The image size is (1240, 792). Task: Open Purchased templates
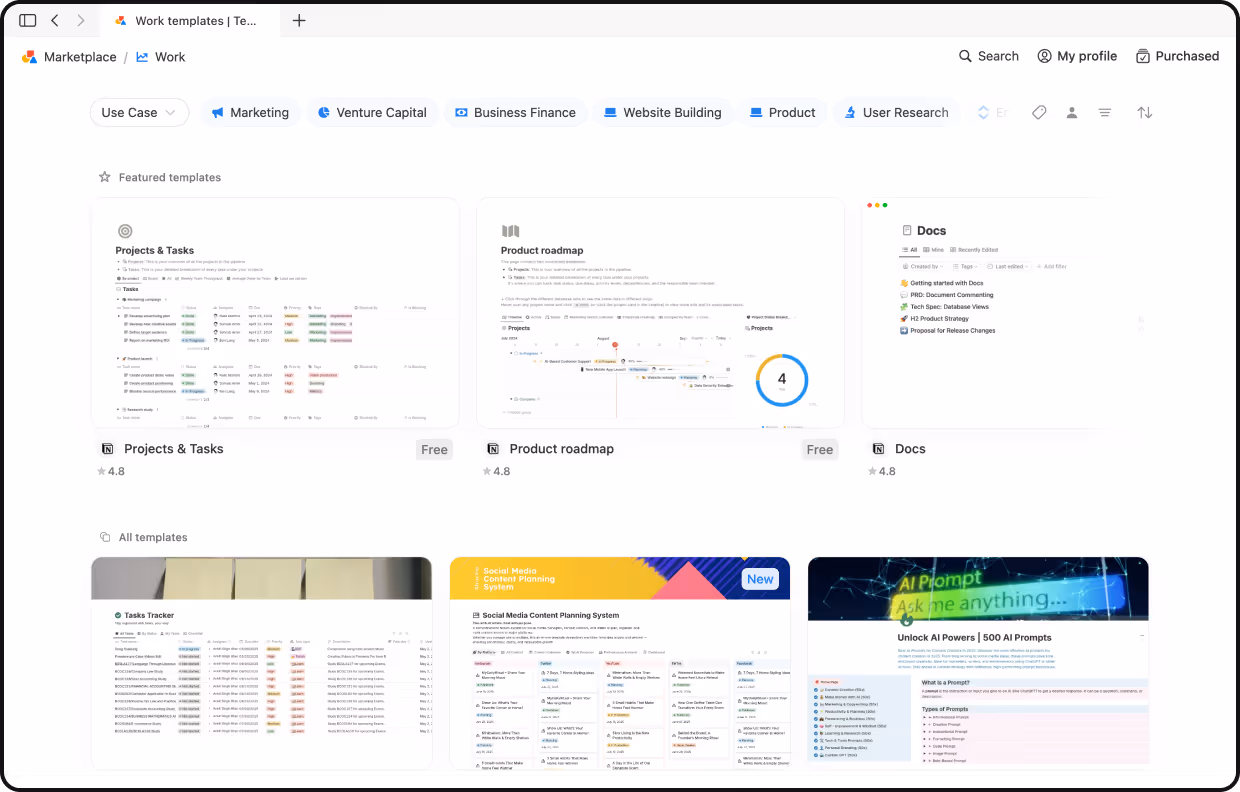click(1177, 56)
